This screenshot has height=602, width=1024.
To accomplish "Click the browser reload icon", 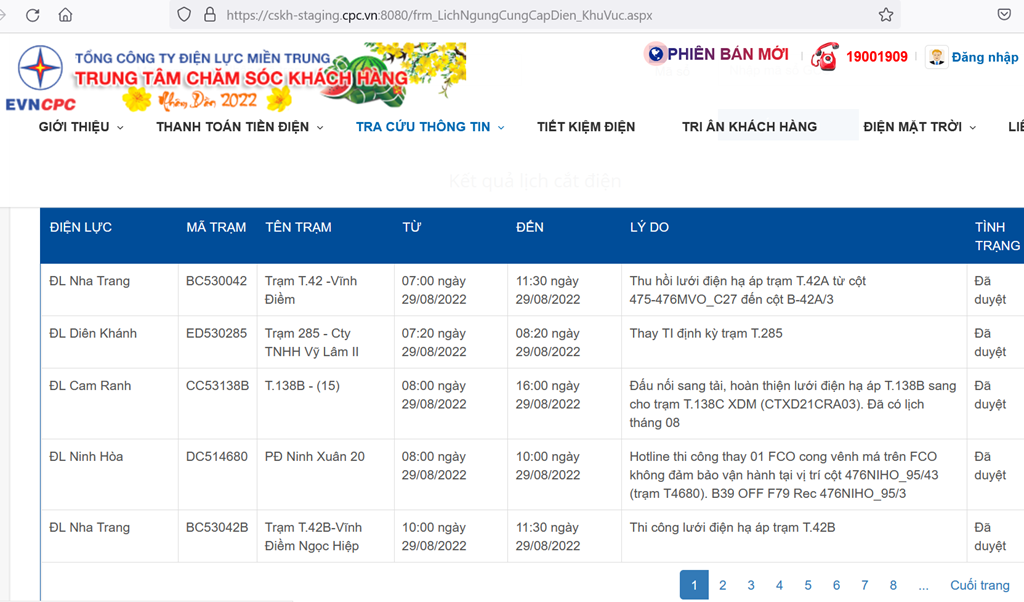I will (x=33, y=15).
